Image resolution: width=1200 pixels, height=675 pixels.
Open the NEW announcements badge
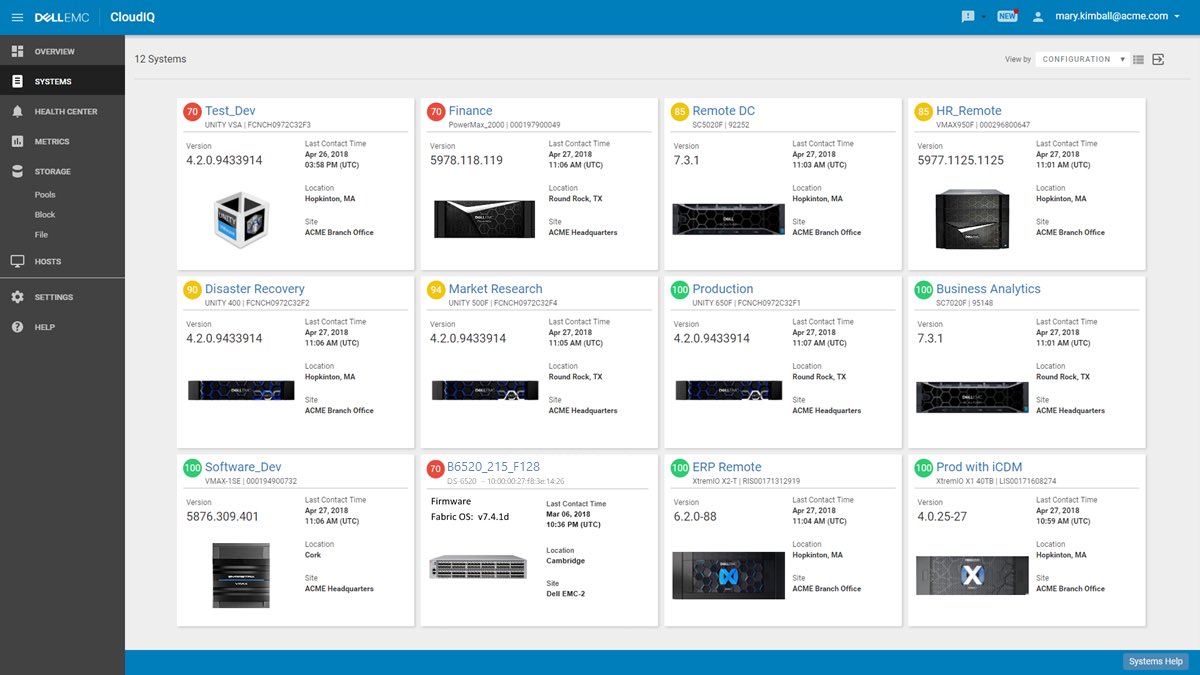[x=1007, y=16]
